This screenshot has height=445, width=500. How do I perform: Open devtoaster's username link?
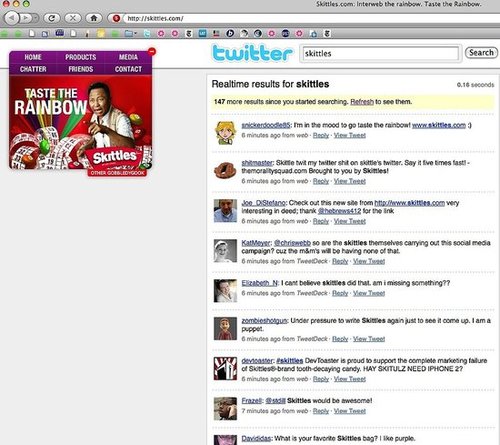point(257,361)
